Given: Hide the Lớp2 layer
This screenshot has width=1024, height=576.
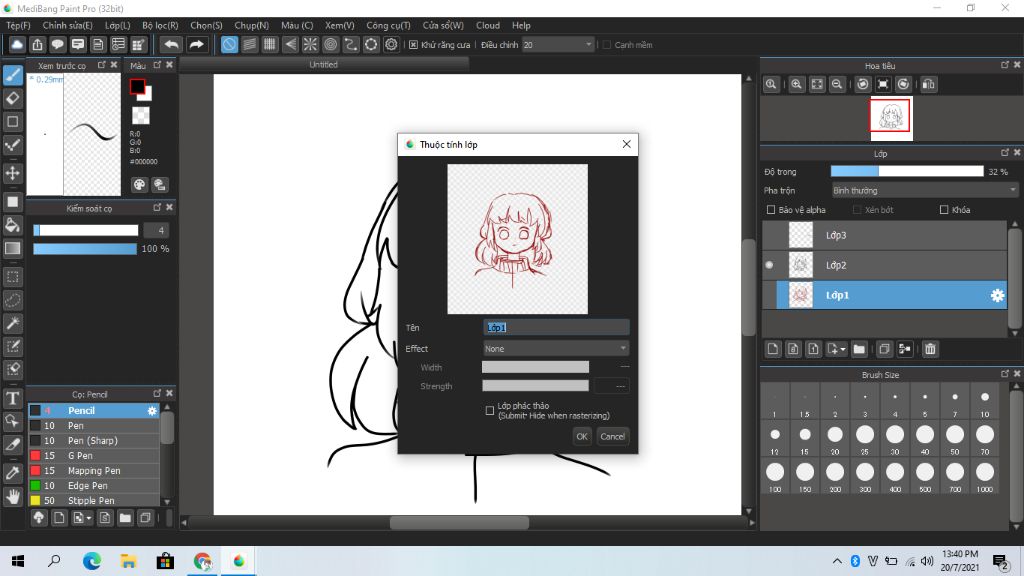Looking at the screenshot, I should pyautogui.click(x=769, y=265).
